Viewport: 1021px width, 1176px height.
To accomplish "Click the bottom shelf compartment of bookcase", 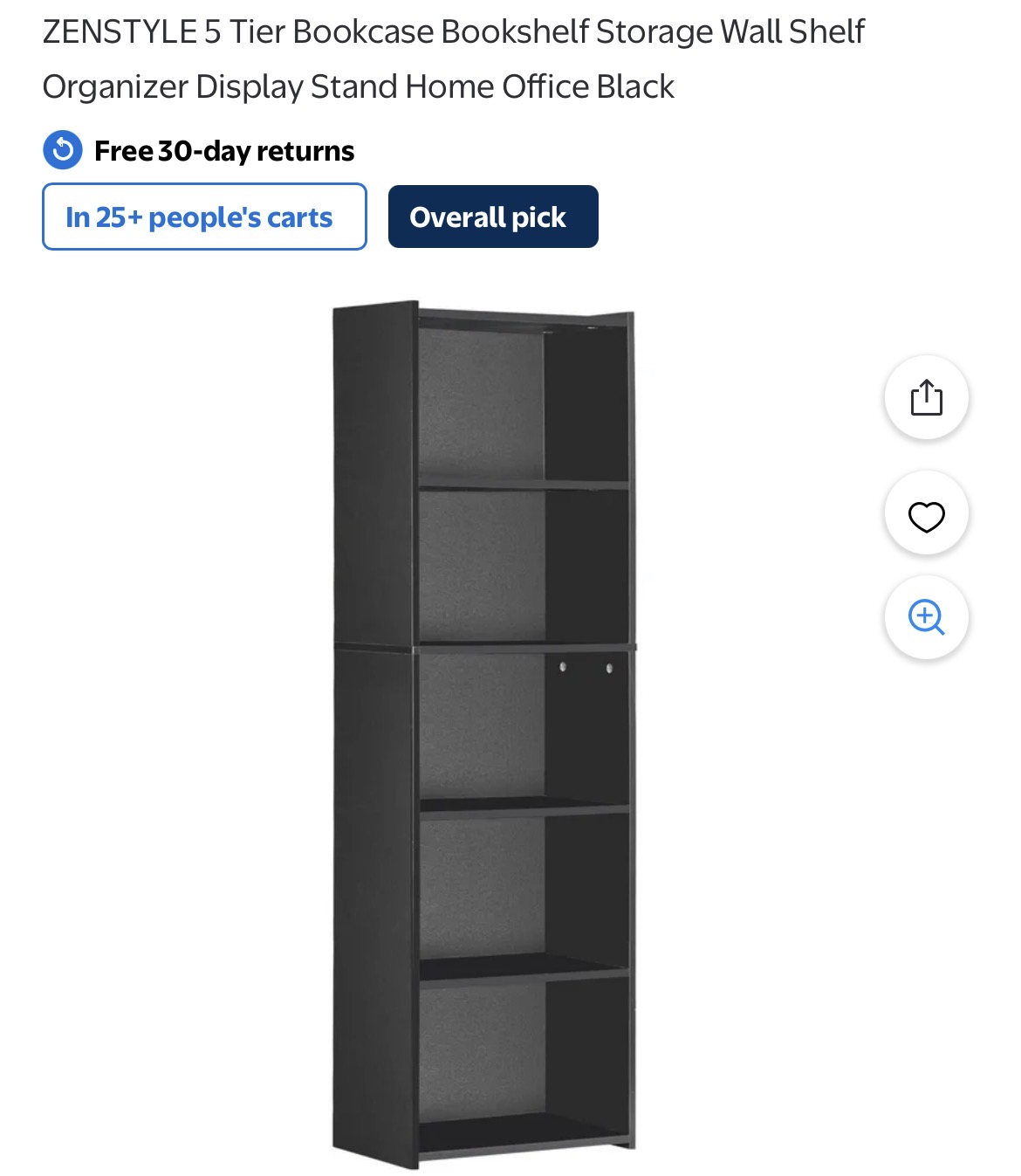I will [x=522, y=1048].
